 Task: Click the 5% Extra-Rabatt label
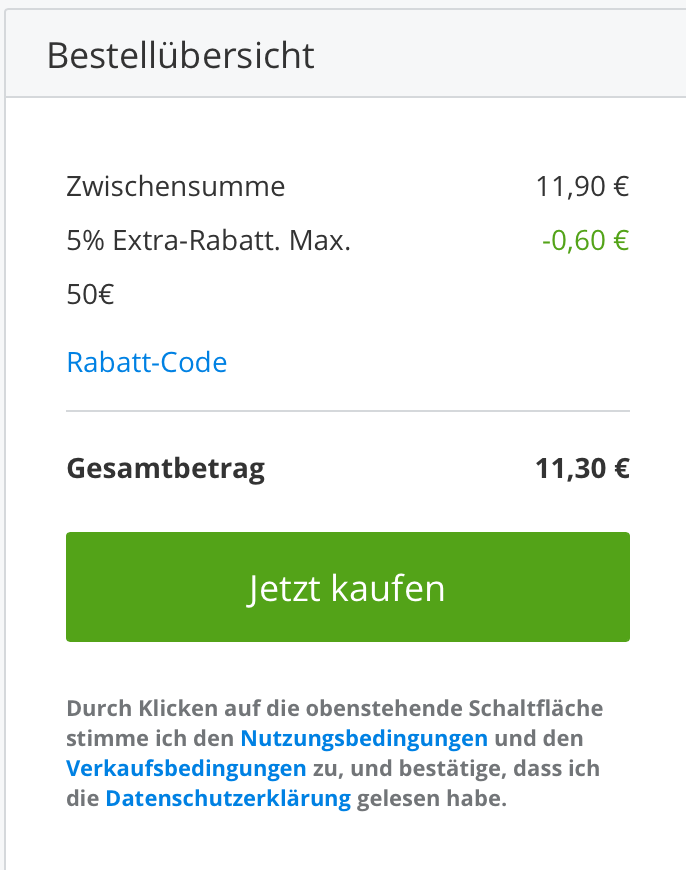tap(170, 241)
